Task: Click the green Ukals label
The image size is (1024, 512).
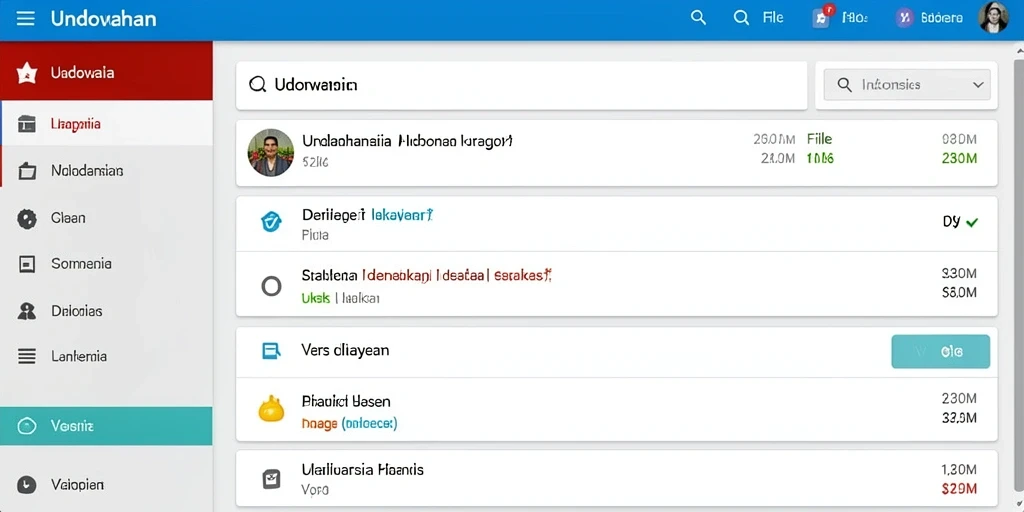Action: coord(316,298)
